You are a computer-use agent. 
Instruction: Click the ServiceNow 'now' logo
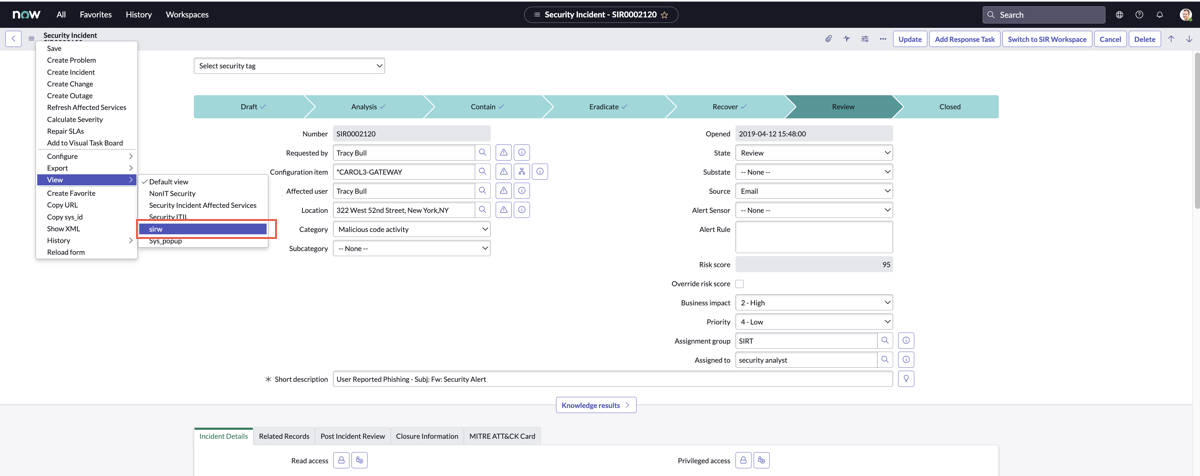[27, 15]
